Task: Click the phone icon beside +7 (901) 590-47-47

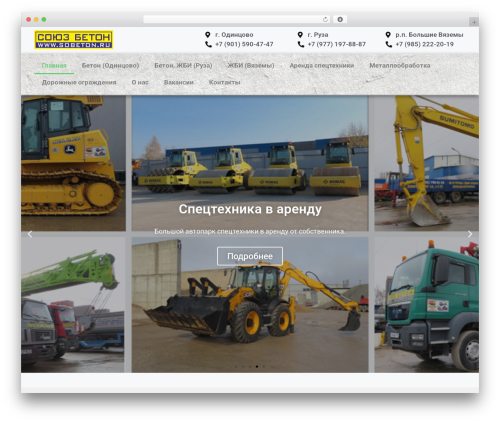Action: pyautogui.click(x=208, y=44)
